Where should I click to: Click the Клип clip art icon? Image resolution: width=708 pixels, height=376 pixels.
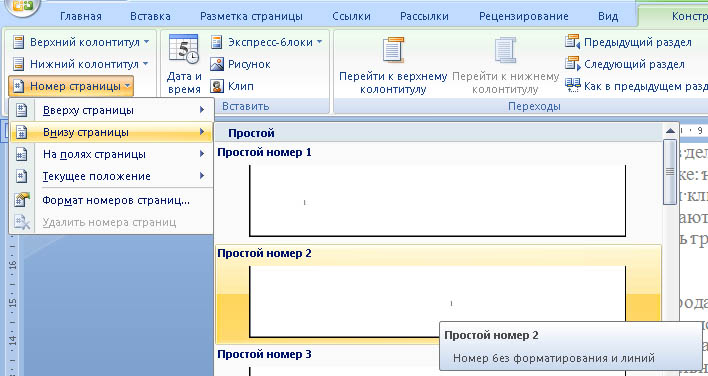pos(217,86)
